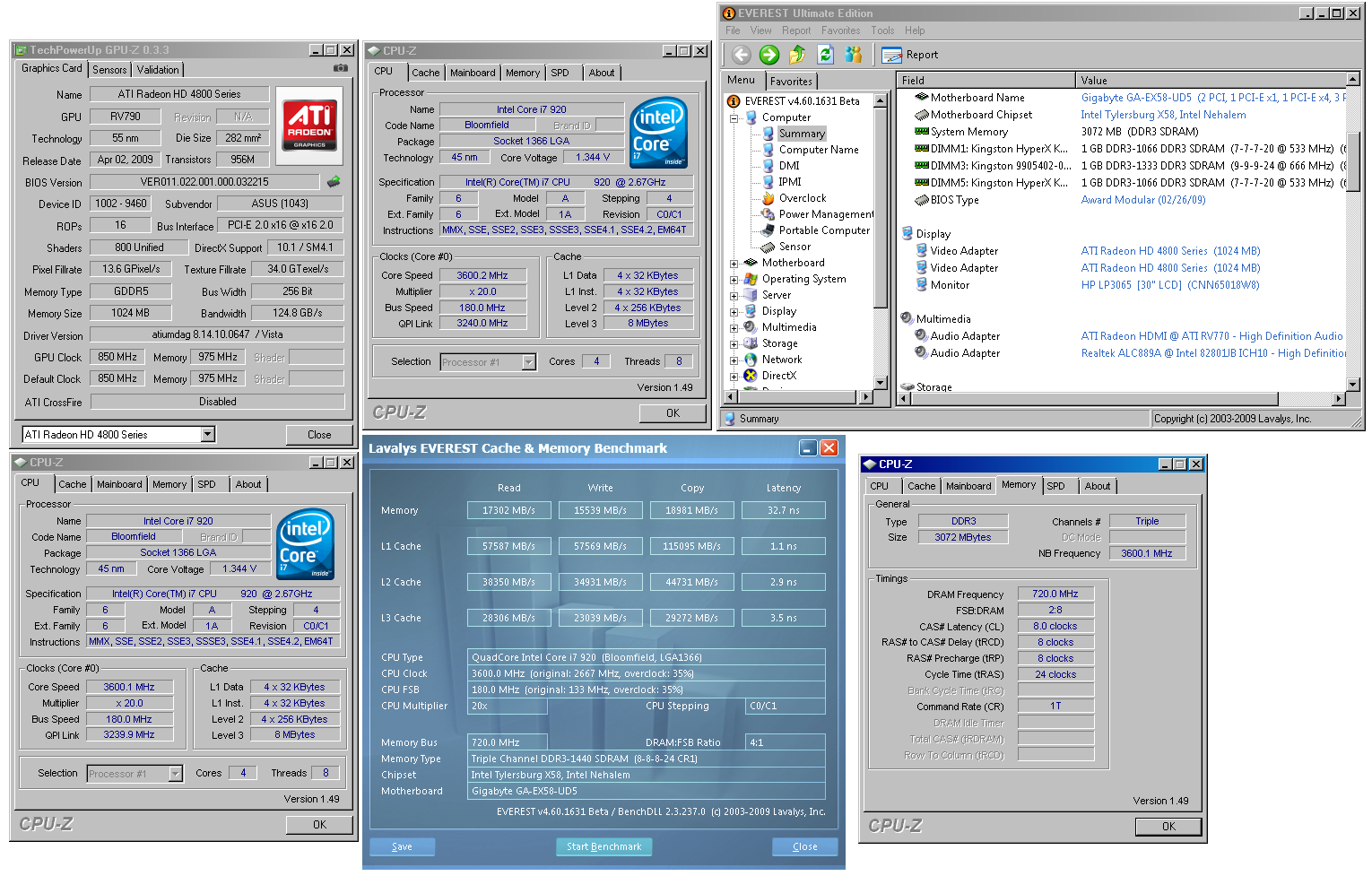This screenshot has height=876, width=1372.
Task: Select the DMI entry in the EVEREST tree
Action: click(x=789, y=166)
